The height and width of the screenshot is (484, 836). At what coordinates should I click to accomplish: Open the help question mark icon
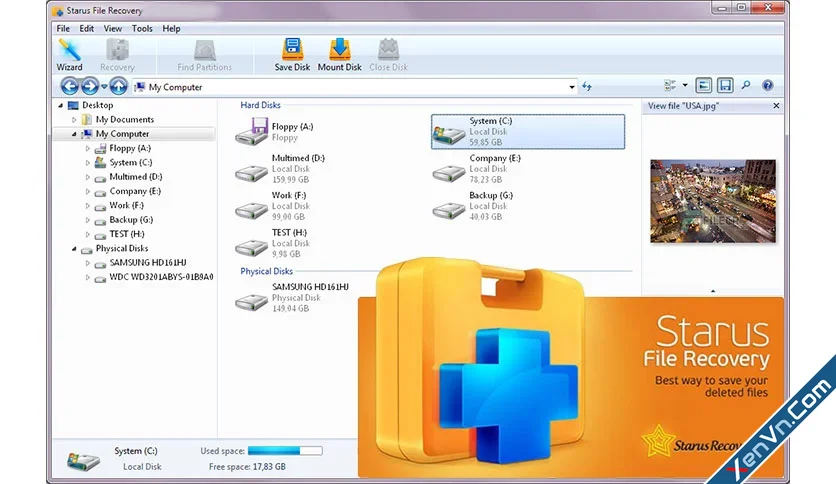point(768,85)
